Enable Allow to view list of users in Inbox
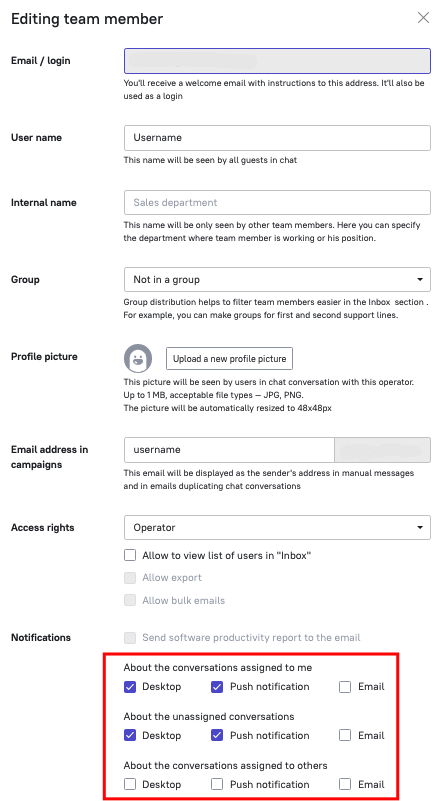Viewport: 443px width, 801px height. click(130, 555)
